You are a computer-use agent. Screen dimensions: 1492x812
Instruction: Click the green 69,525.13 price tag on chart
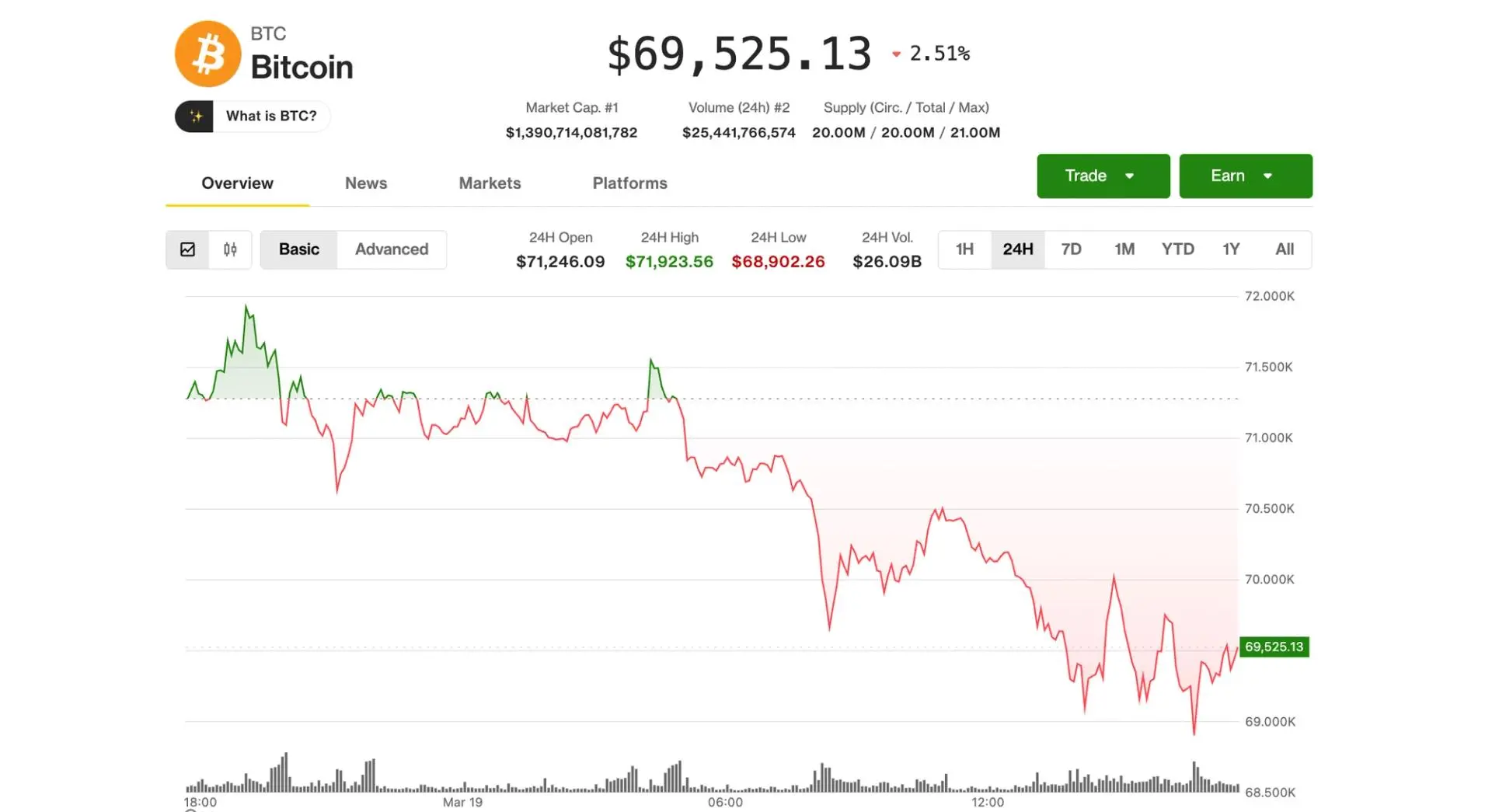click(1274, 646)
